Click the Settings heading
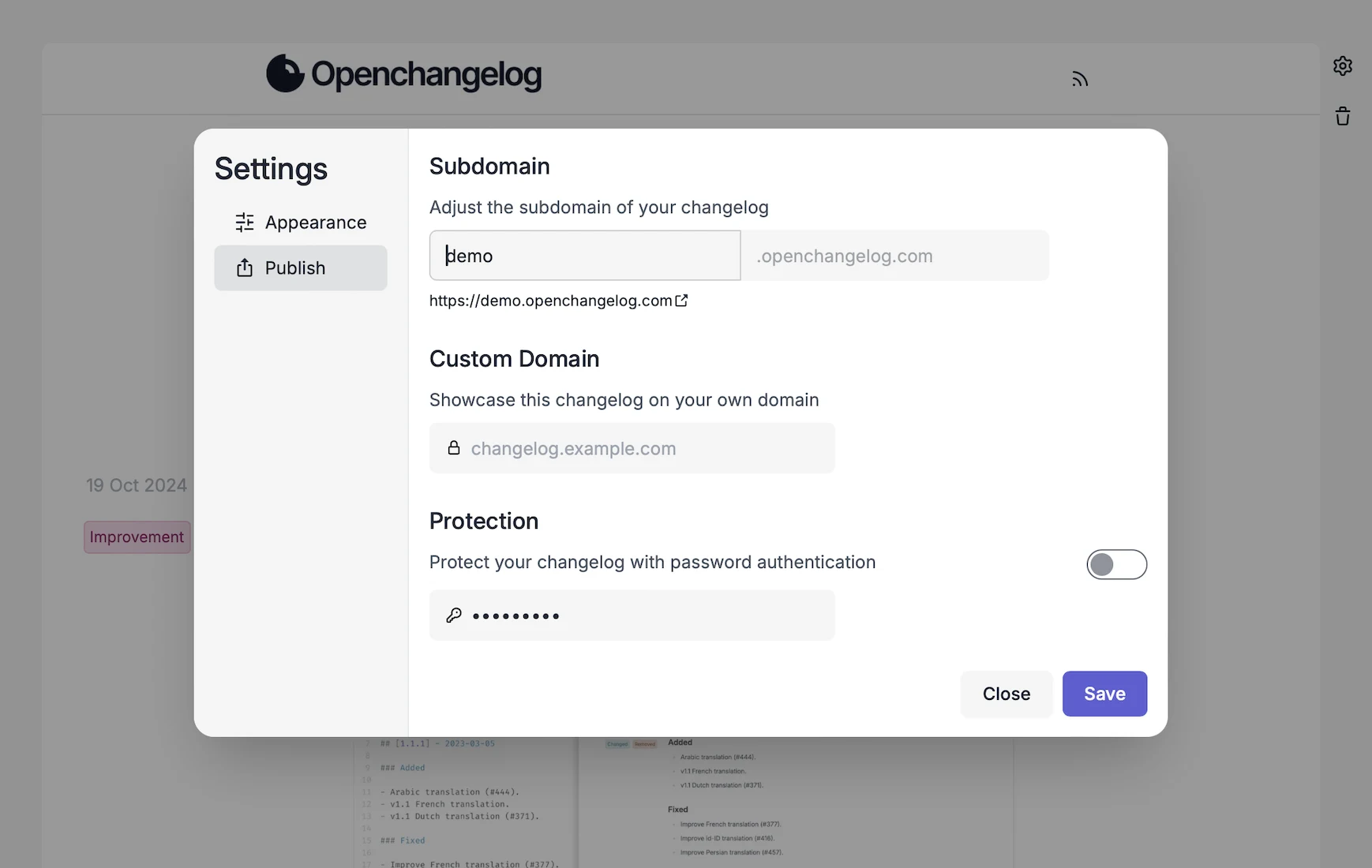Screen dimensions: 1372x868 271,169
